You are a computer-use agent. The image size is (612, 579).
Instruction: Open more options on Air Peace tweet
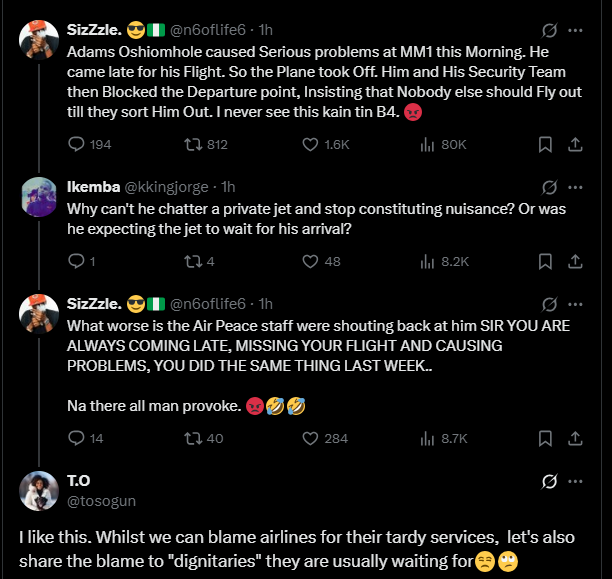tap(575, 305)
